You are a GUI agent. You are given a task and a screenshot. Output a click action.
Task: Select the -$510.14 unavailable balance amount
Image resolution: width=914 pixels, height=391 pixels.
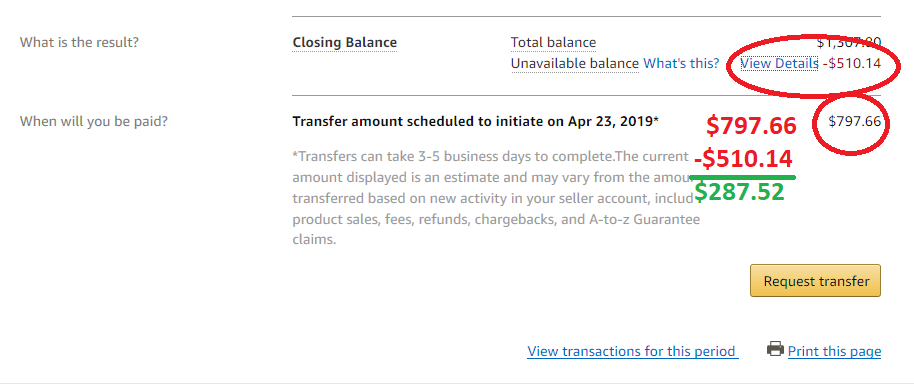(x=852, y=64)
